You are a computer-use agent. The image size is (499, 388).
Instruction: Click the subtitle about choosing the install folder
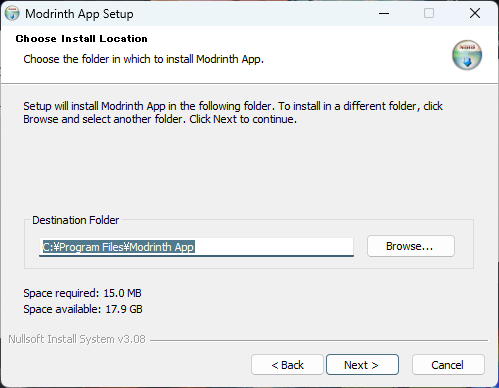coord(144,59)
